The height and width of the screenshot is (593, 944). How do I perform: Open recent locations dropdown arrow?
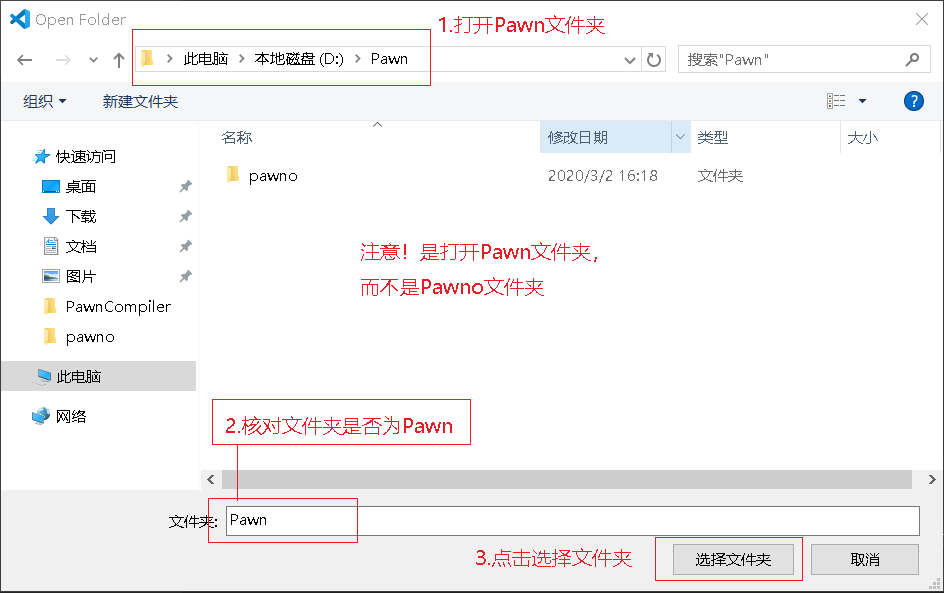(x=93, y=60)
